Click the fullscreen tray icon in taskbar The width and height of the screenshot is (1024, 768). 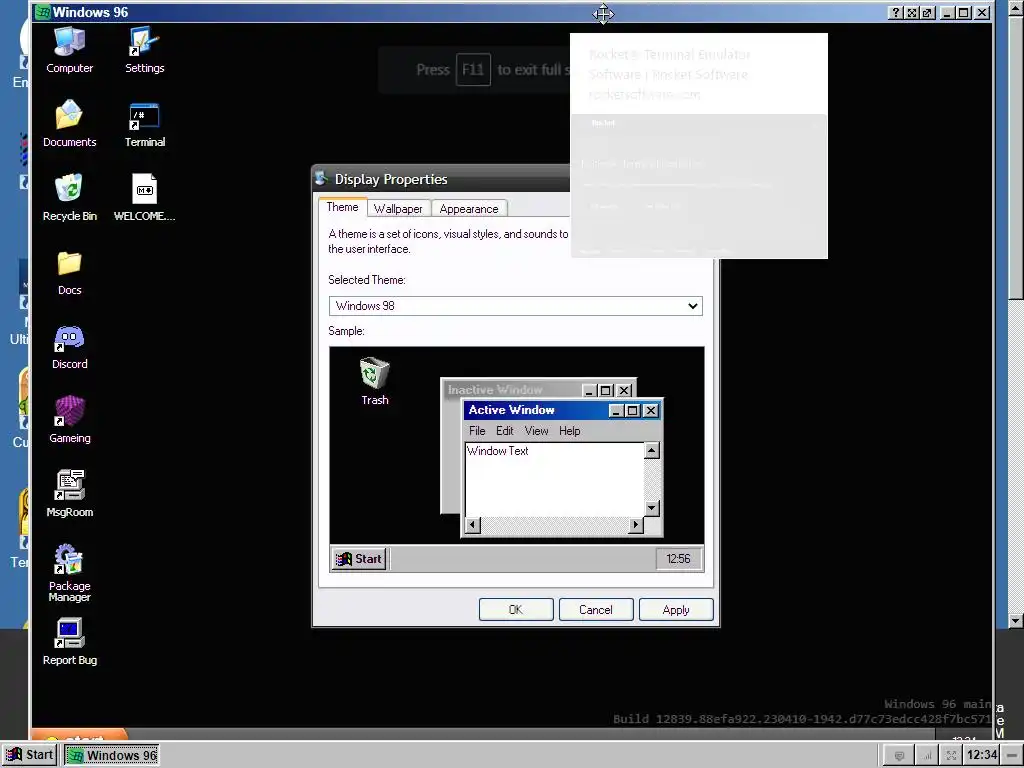pos(952,756)
